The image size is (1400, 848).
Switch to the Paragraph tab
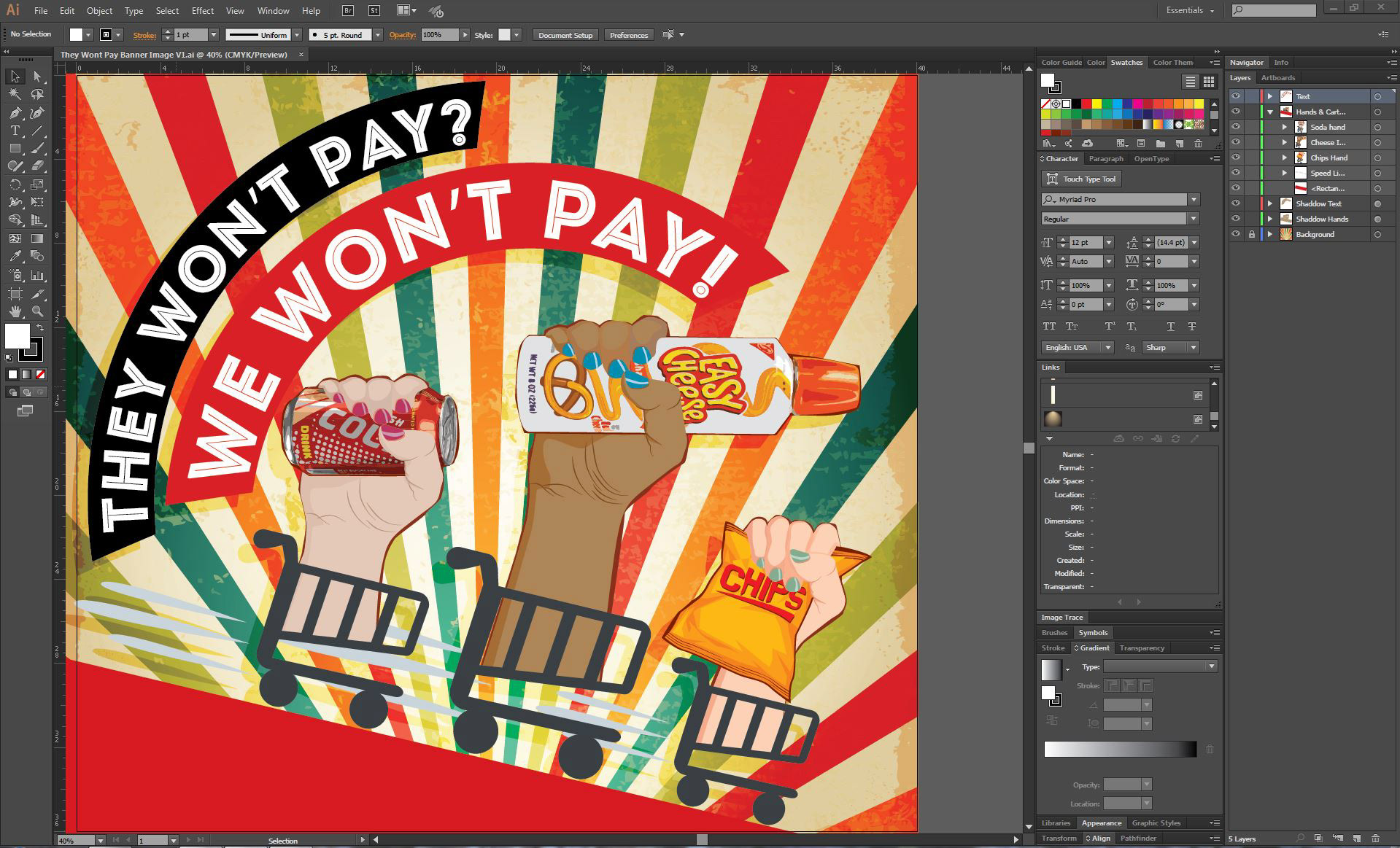click(1106, 158)
